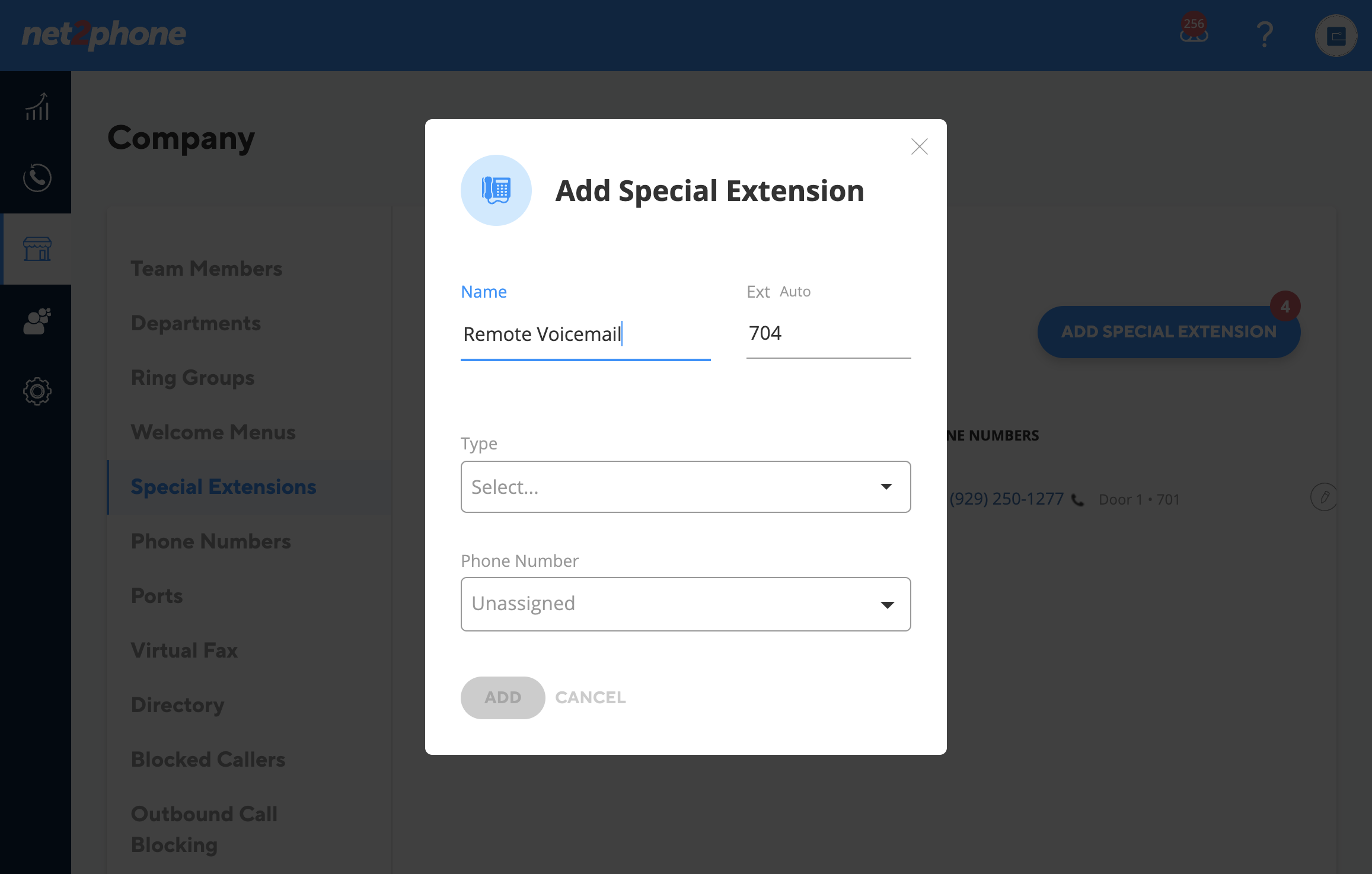The image size is (1372, 874).
Task: Open the Phone Number Unassigned dropdown
Action: pyautogui.click(x=685, y=604)
